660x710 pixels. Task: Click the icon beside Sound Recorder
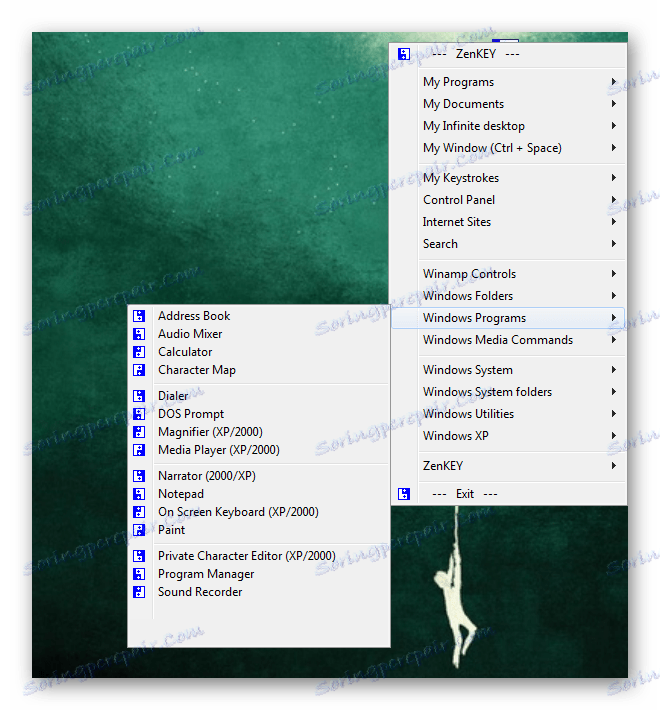click(139, 592)
